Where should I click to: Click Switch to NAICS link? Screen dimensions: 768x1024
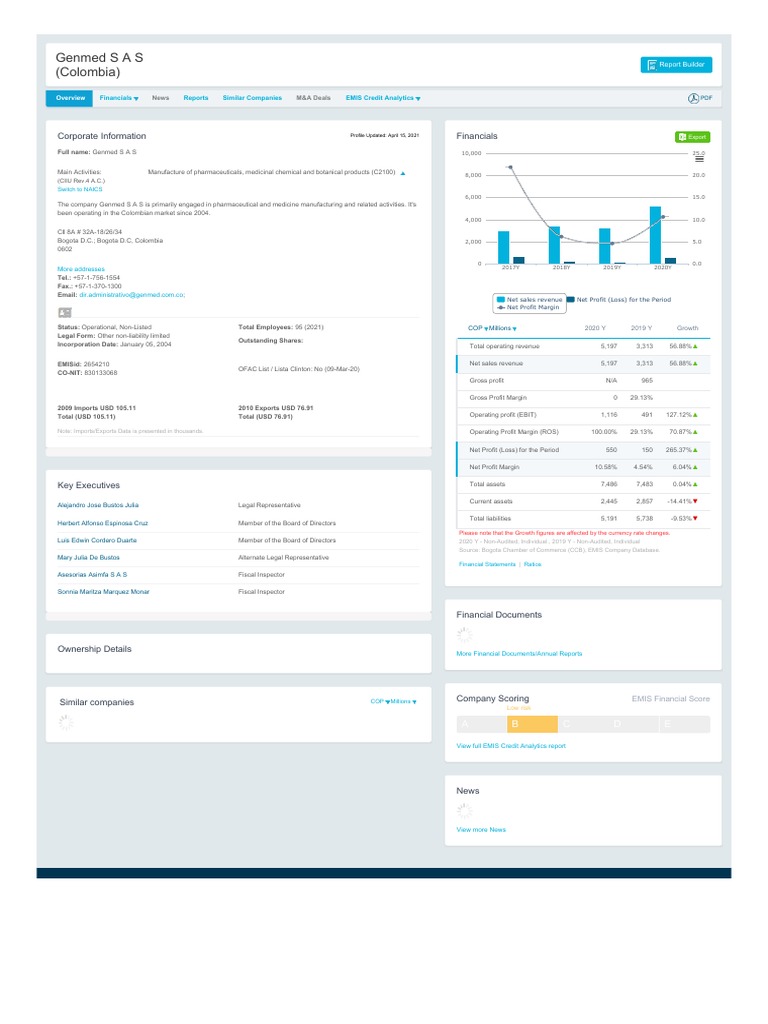[80, 189]
